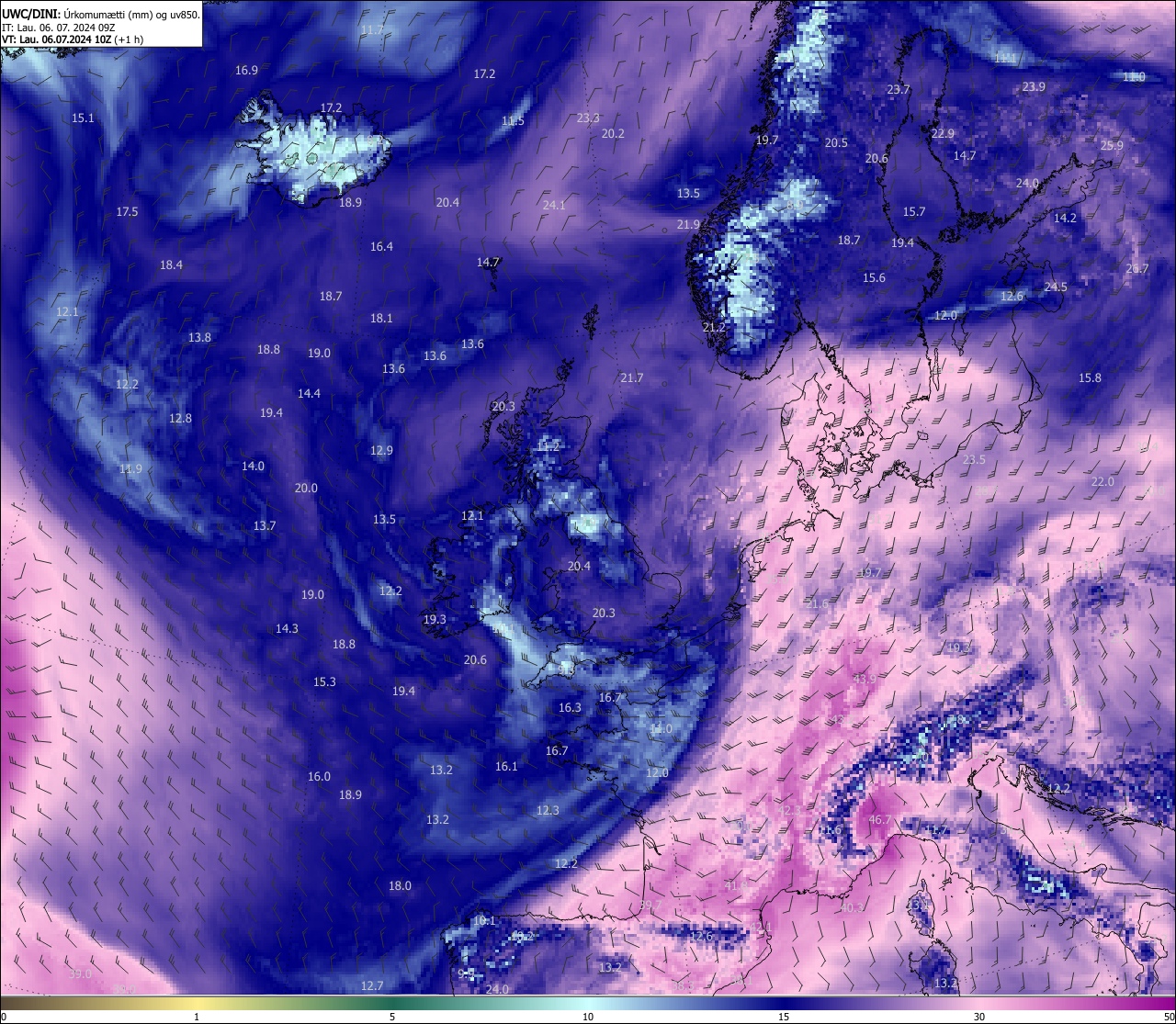Click the 24.1 value on the map
1176x1024 pixels.
click(x=554, y=205)
